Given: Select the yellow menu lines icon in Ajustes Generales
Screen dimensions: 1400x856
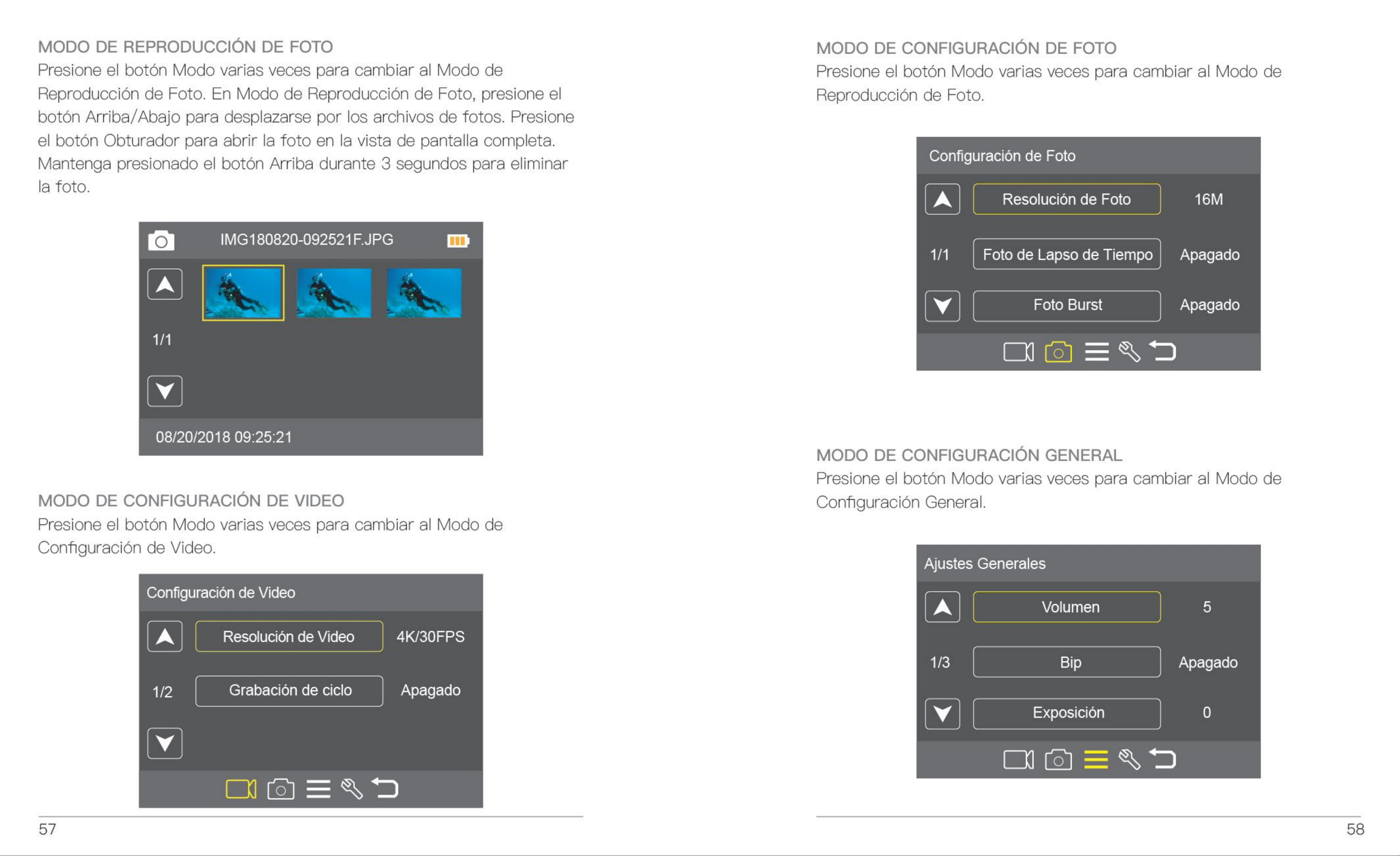Looking at the screenshot, I should pyautogui.click(x=1096, y=759).
